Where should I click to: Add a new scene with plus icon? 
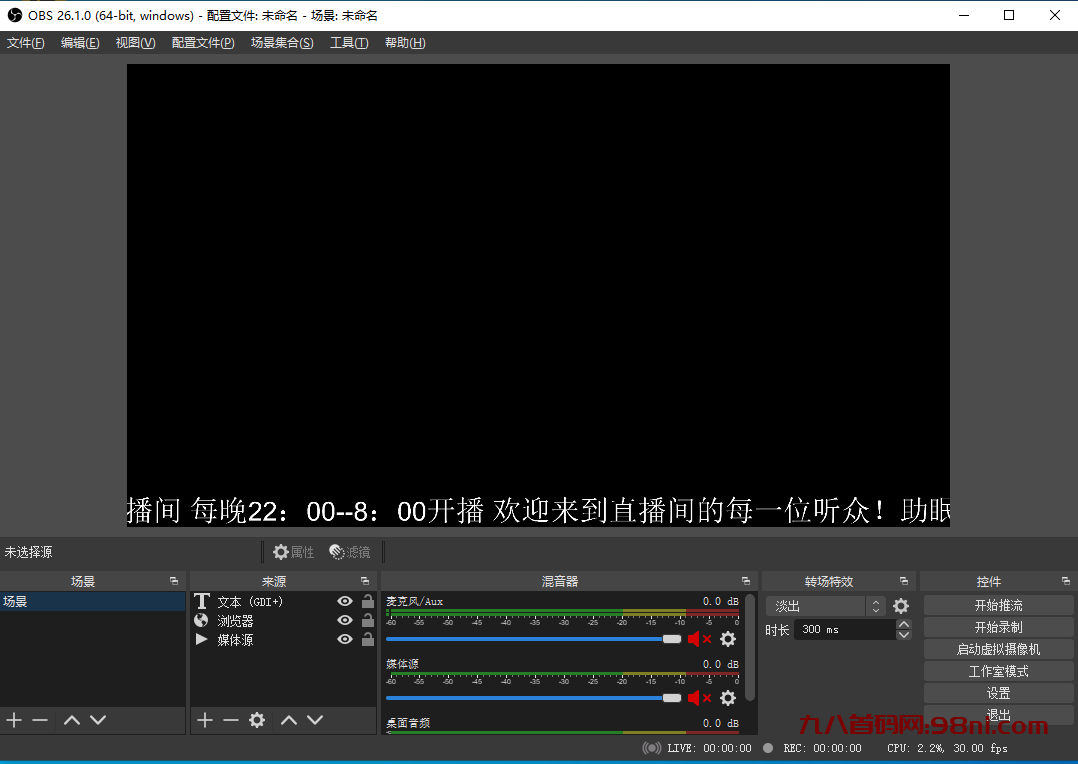14,719
